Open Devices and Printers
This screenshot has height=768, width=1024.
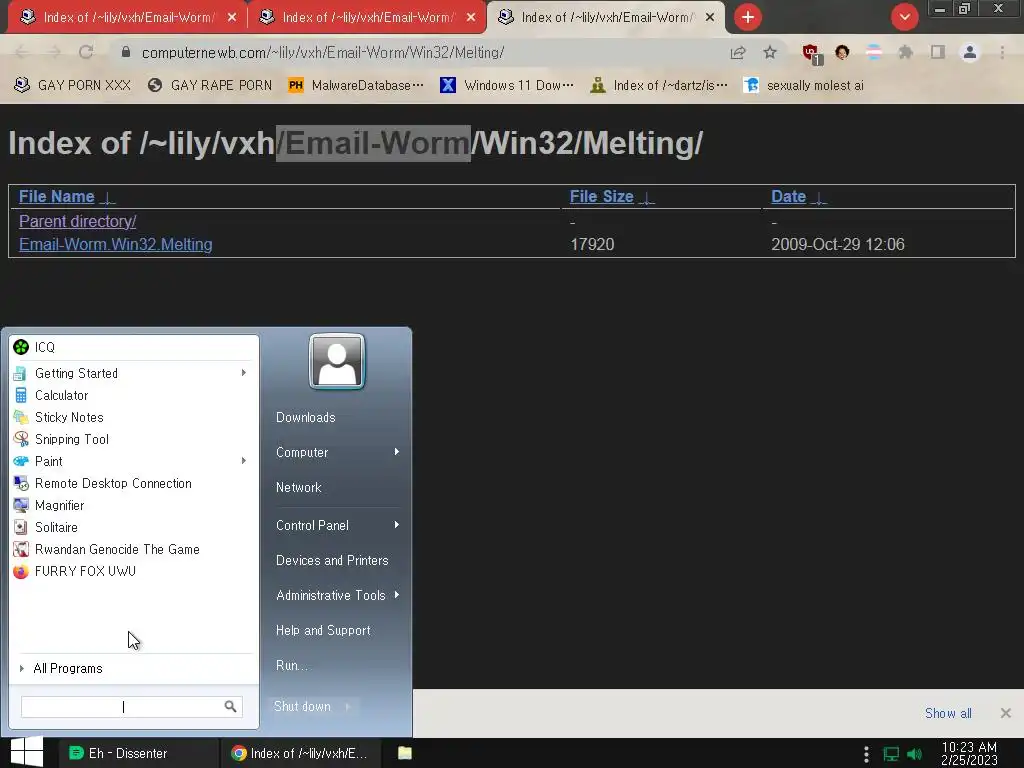click(332, 560)
